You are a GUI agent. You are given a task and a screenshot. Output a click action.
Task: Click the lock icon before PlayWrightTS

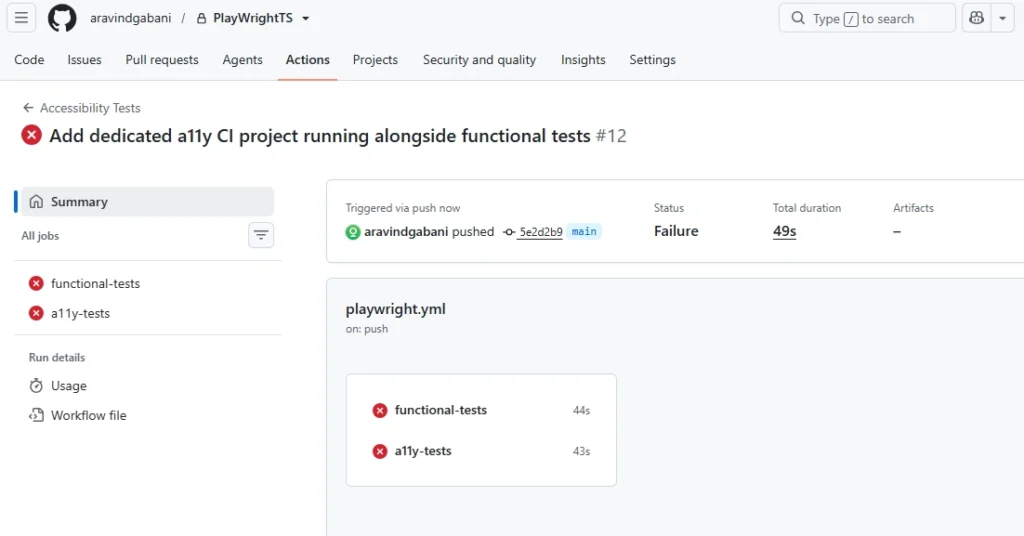coord(202,18)
